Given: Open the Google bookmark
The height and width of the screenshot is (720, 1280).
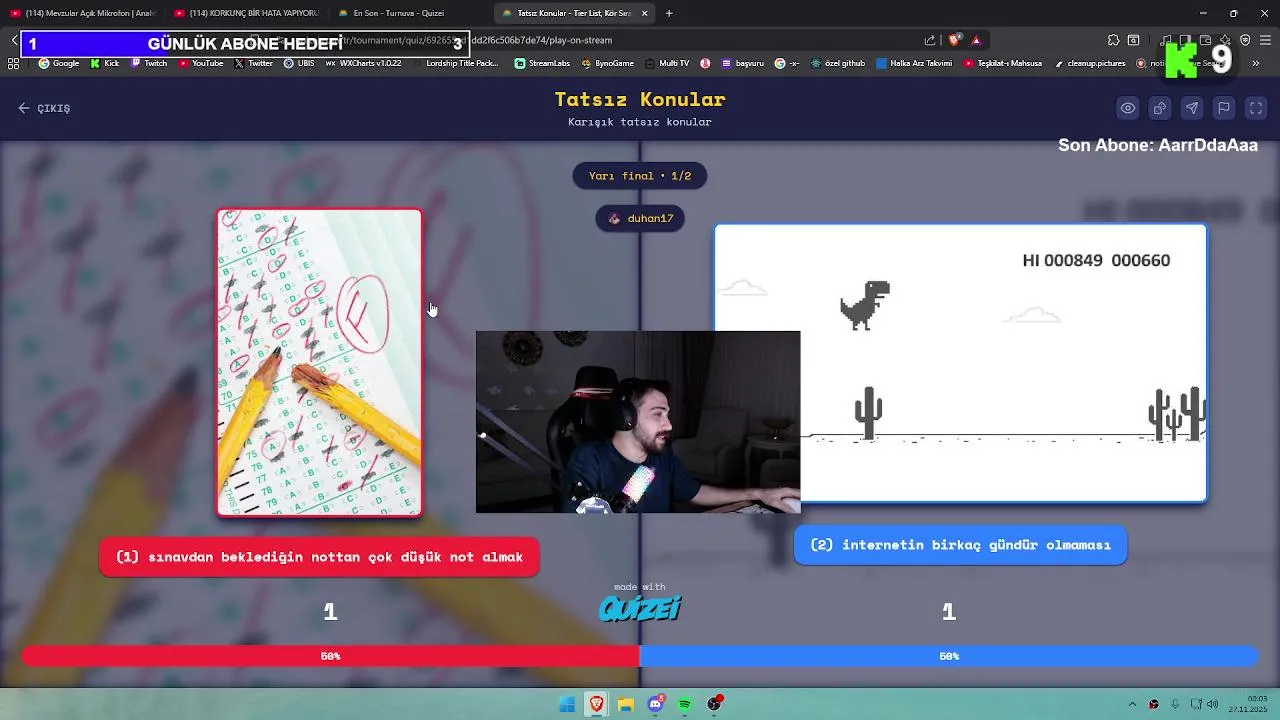Looking at the screenshot, I should [x=59, y=63].
